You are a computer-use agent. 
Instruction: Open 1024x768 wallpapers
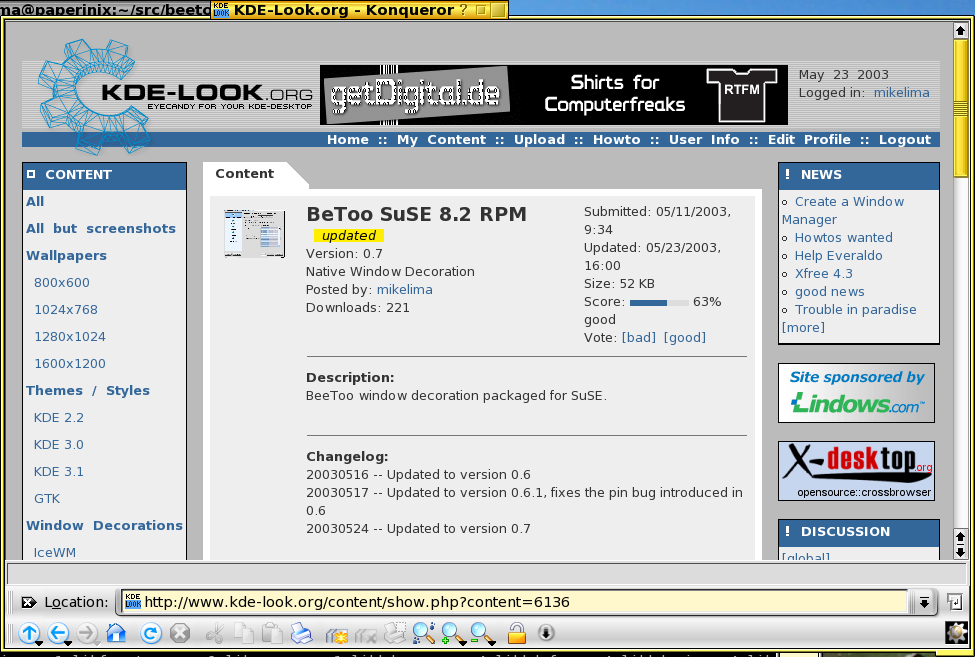tap(66, 310)
